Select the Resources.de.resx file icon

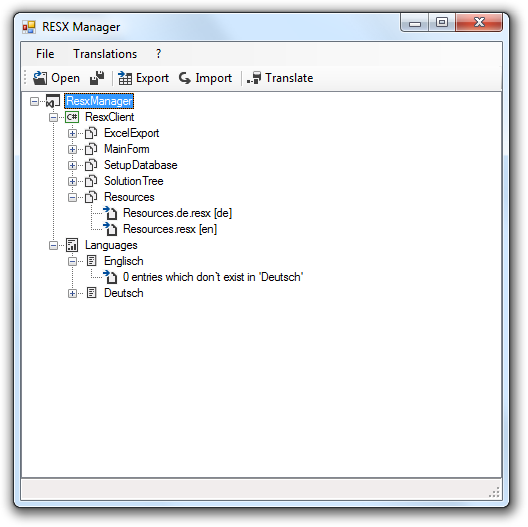[110, 213]
